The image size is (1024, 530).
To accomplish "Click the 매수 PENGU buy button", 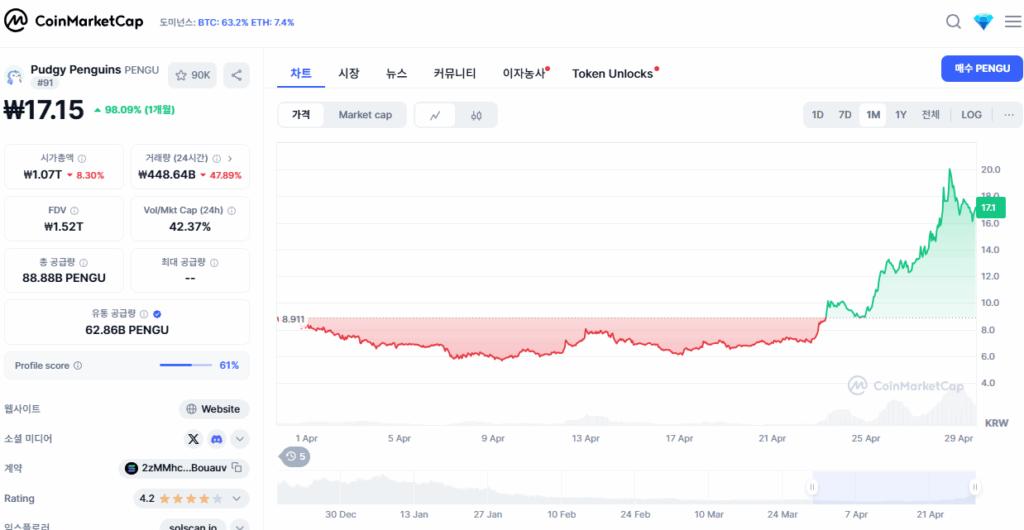I will (982, 69).
